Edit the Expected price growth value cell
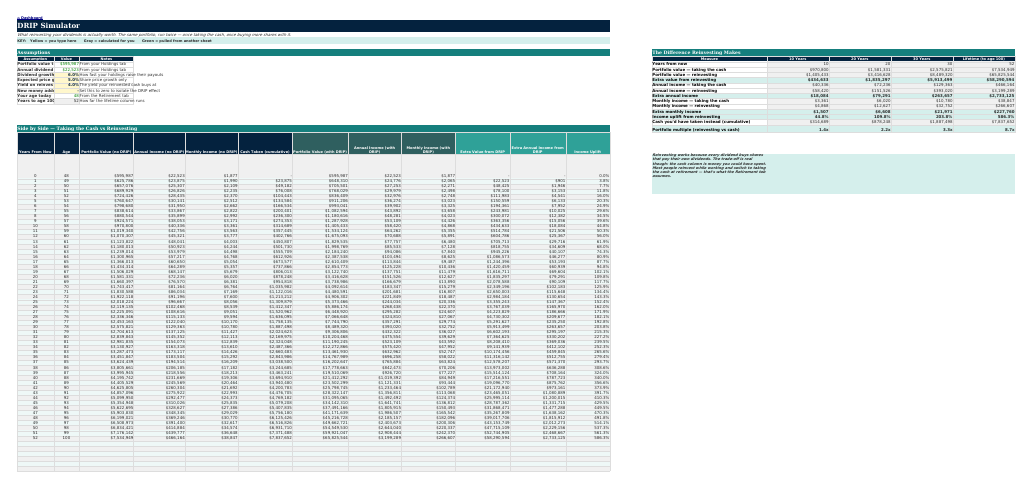The width and height of the screenshot is (1032, 488). point(66,80)
